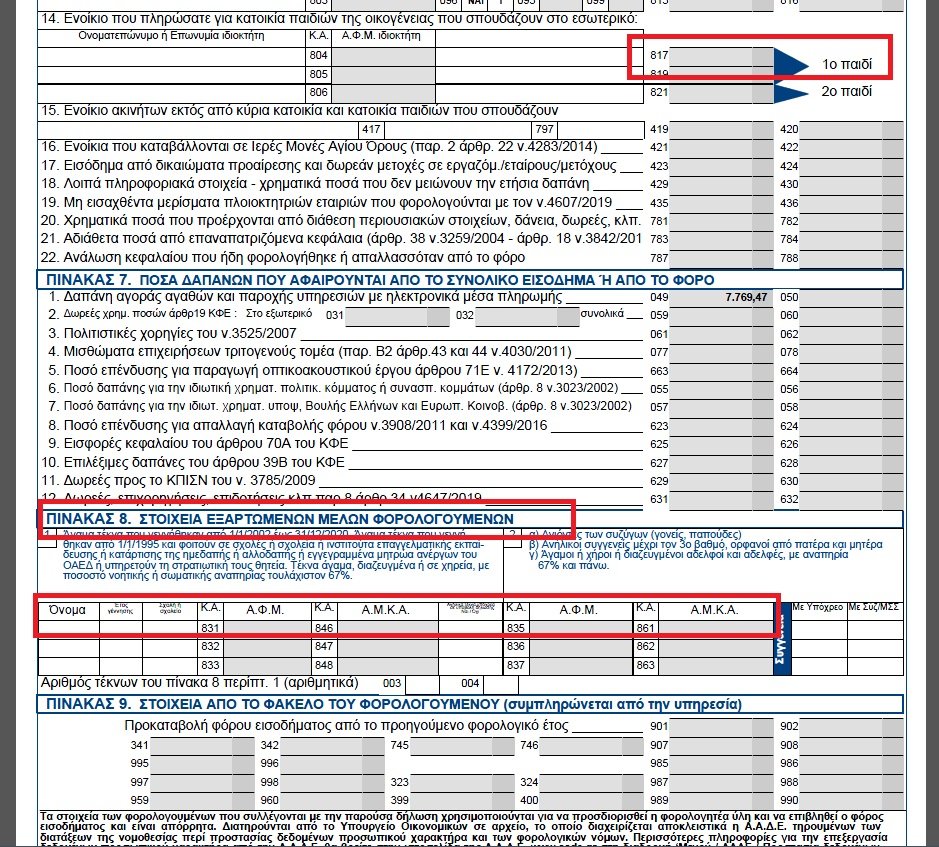Click the field next to code 781
The height and width of the screenshot is (847, 939).
721,221
